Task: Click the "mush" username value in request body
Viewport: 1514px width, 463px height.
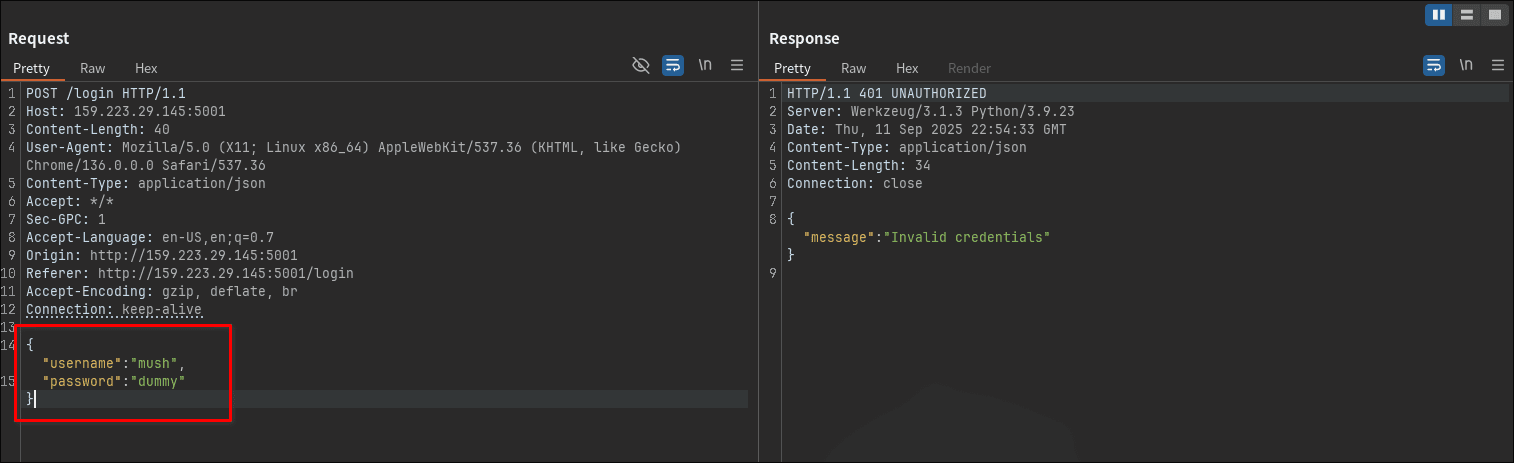Action: [152, 363]
